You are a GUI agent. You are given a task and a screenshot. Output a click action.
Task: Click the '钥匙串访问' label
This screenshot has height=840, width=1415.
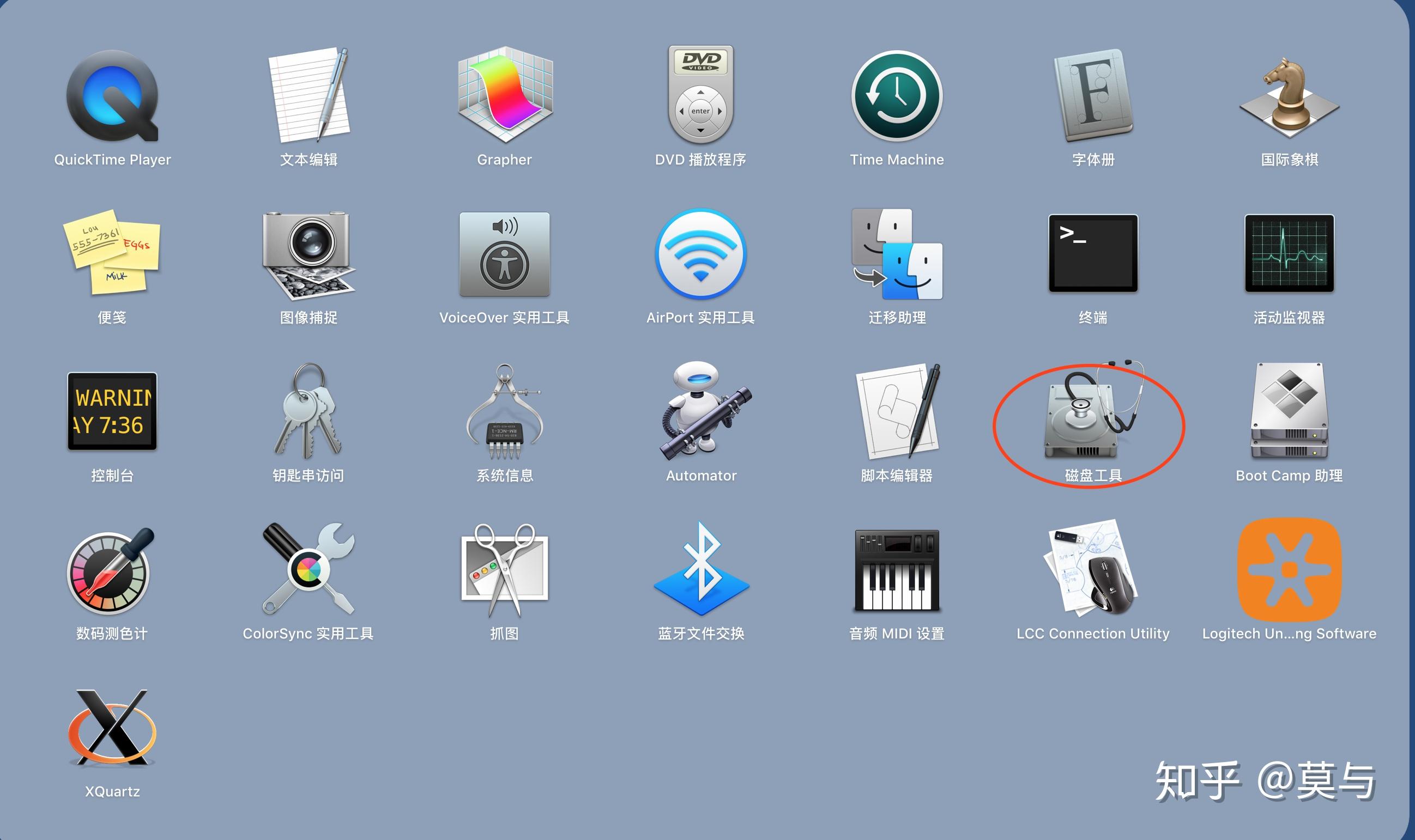(x=309, y=476)
